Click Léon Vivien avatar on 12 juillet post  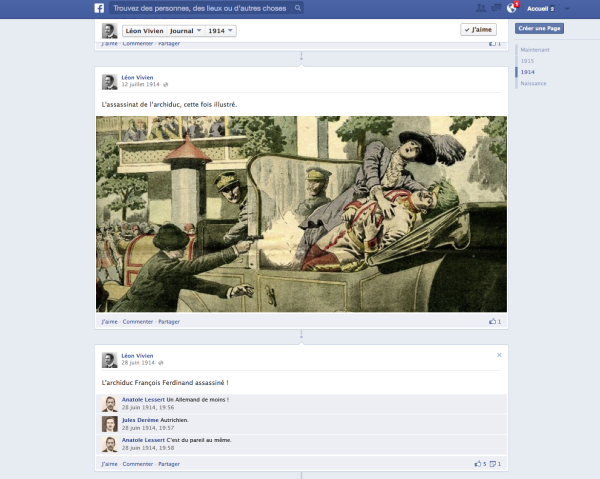pos(109,82)
